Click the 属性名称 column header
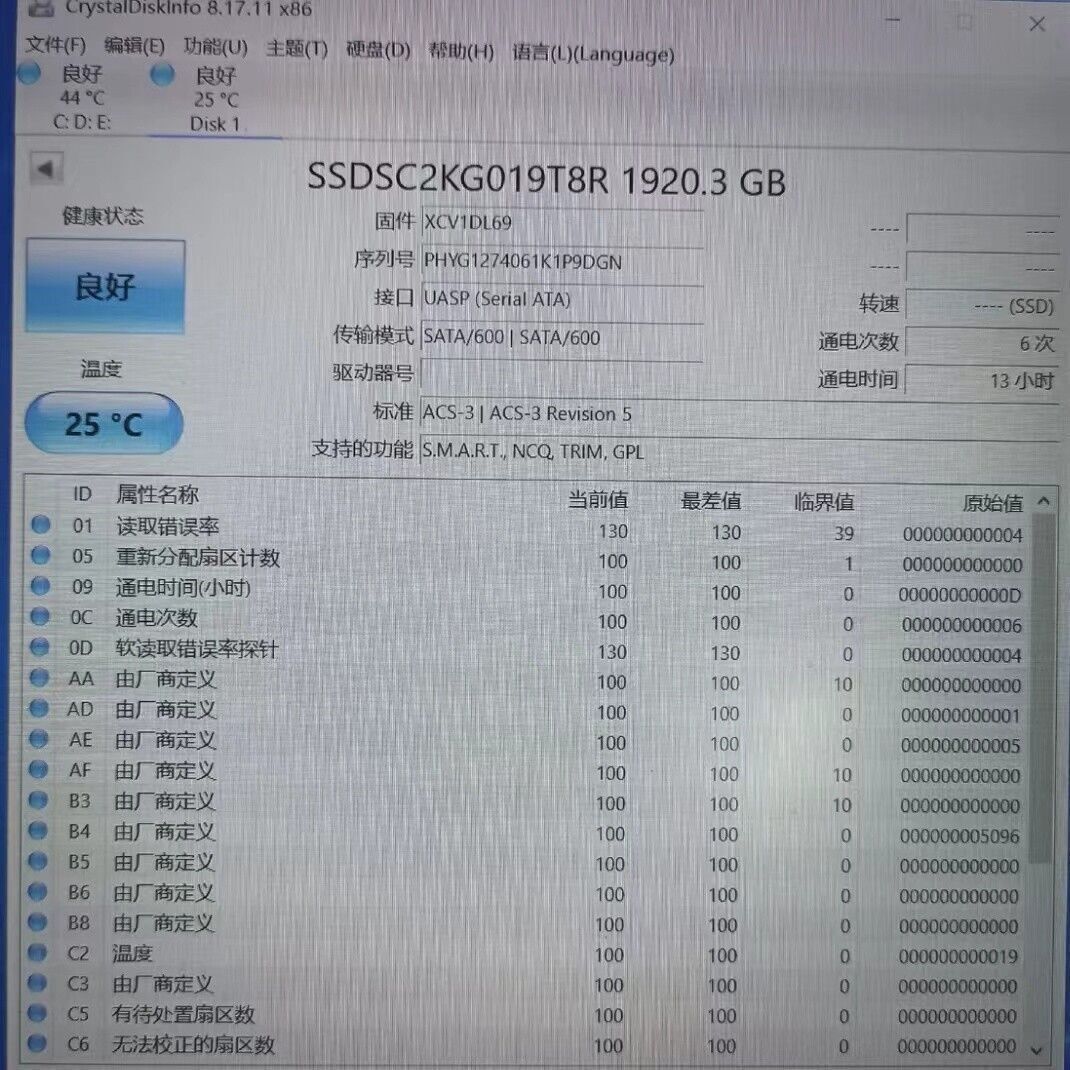1070x1070 pixels. 157,494
